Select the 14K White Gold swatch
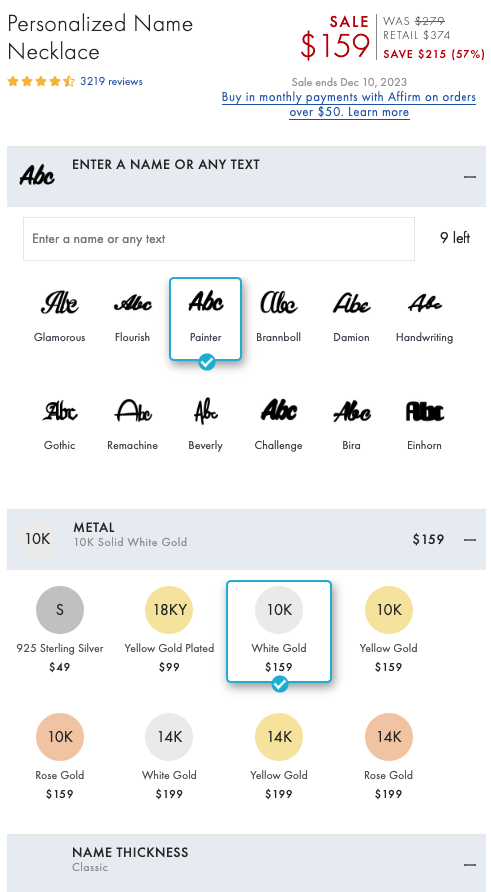Viewport: 491px width, 892px height. click(169, 737)
